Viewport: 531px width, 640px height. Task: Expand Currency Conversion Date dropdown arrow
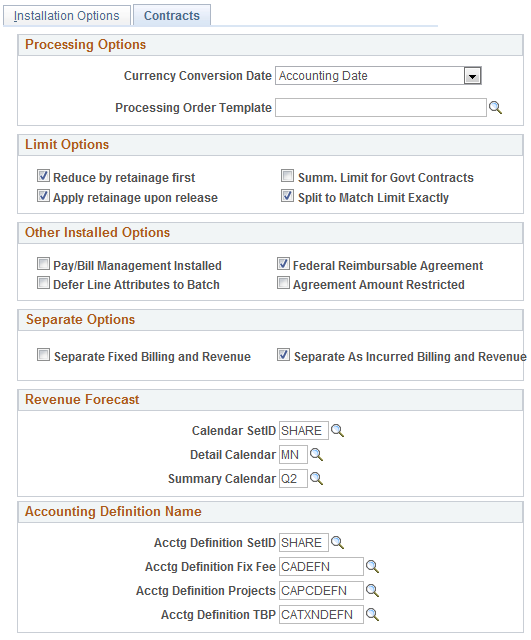point(472,76)
